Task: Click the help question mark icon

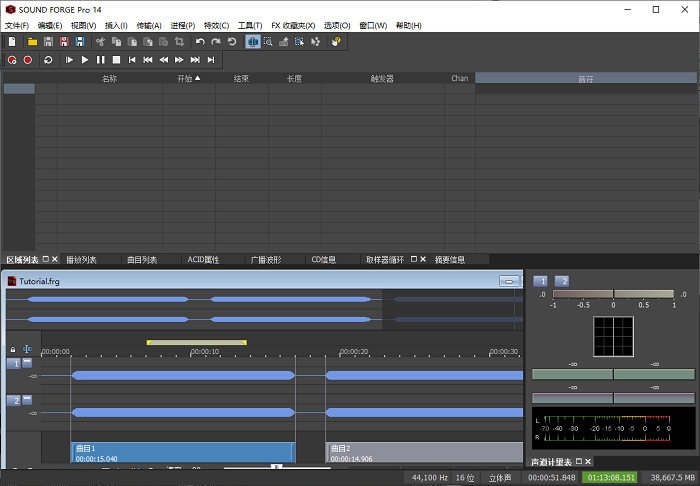Action: click(337, 42)
